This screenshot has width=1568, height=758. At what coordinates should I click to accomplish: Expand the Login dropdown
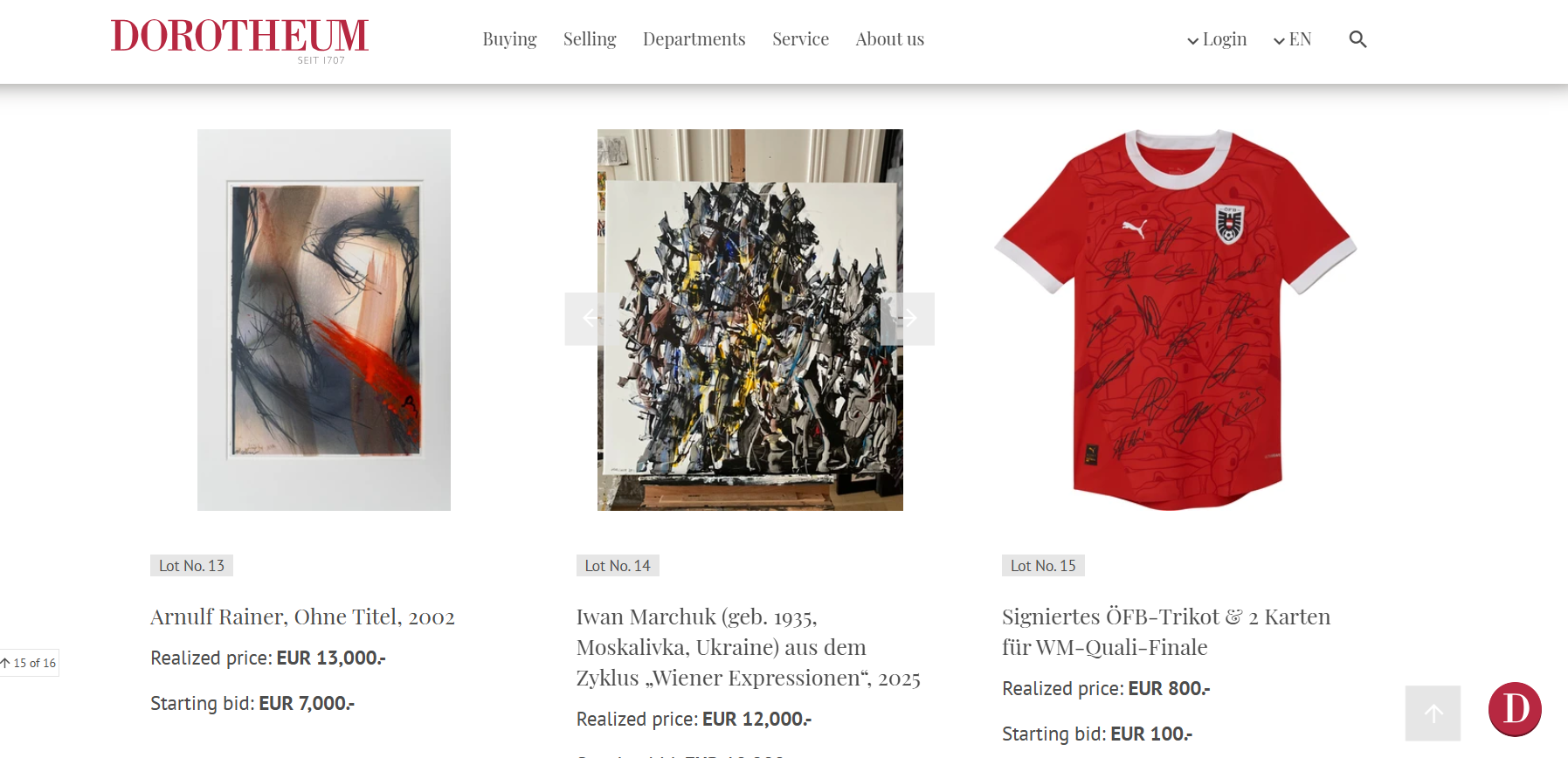click(x=1216, y=39)
